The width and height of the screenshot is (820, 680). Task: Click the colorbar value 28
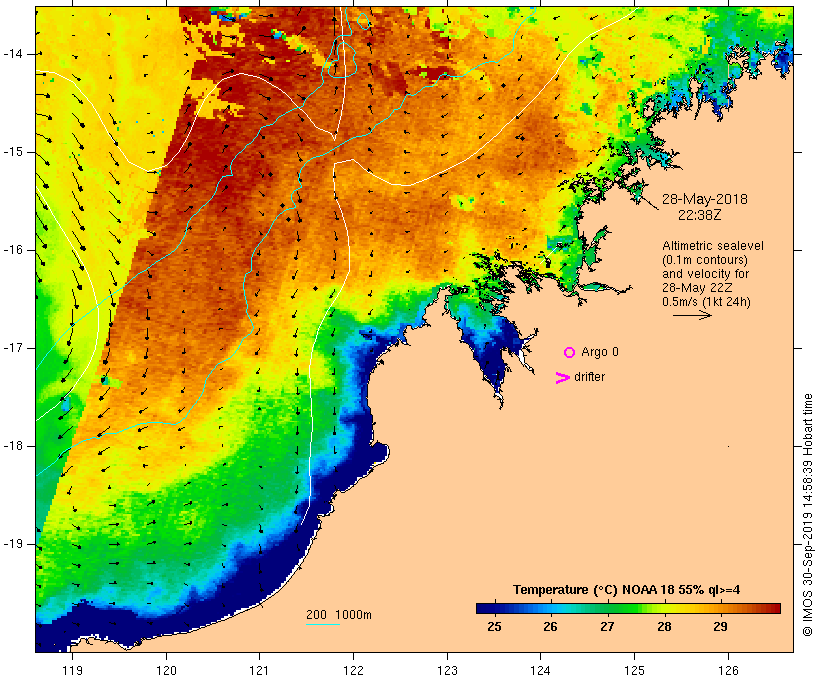664,626
